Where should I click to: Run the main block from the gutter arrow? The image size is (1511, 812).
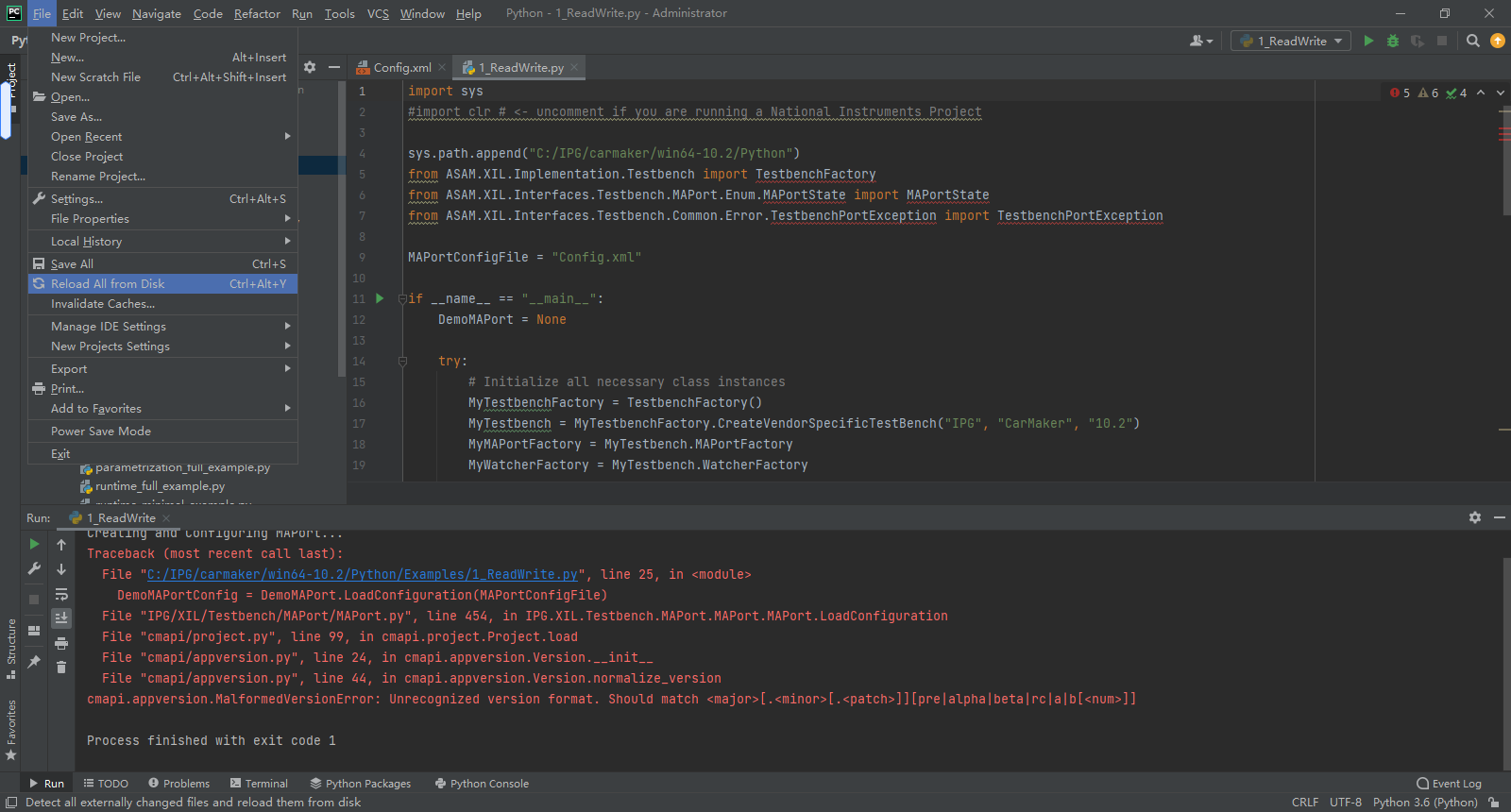380,298
